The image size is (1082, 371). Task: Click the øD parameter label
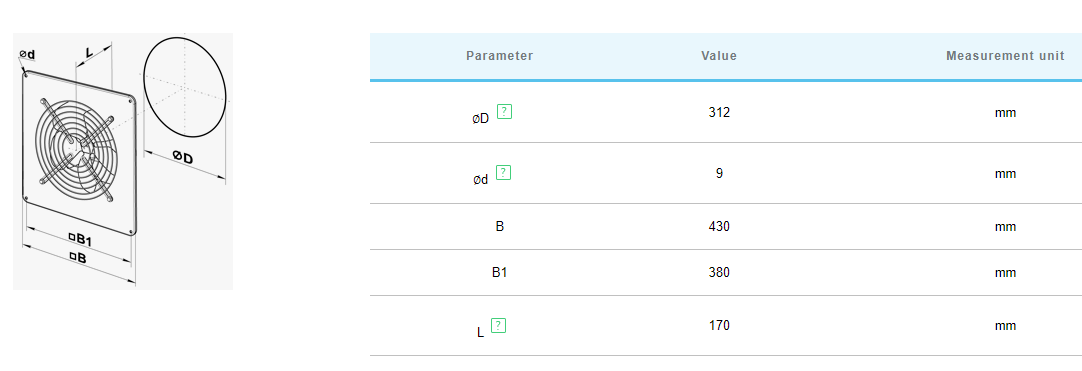[481, 119]
